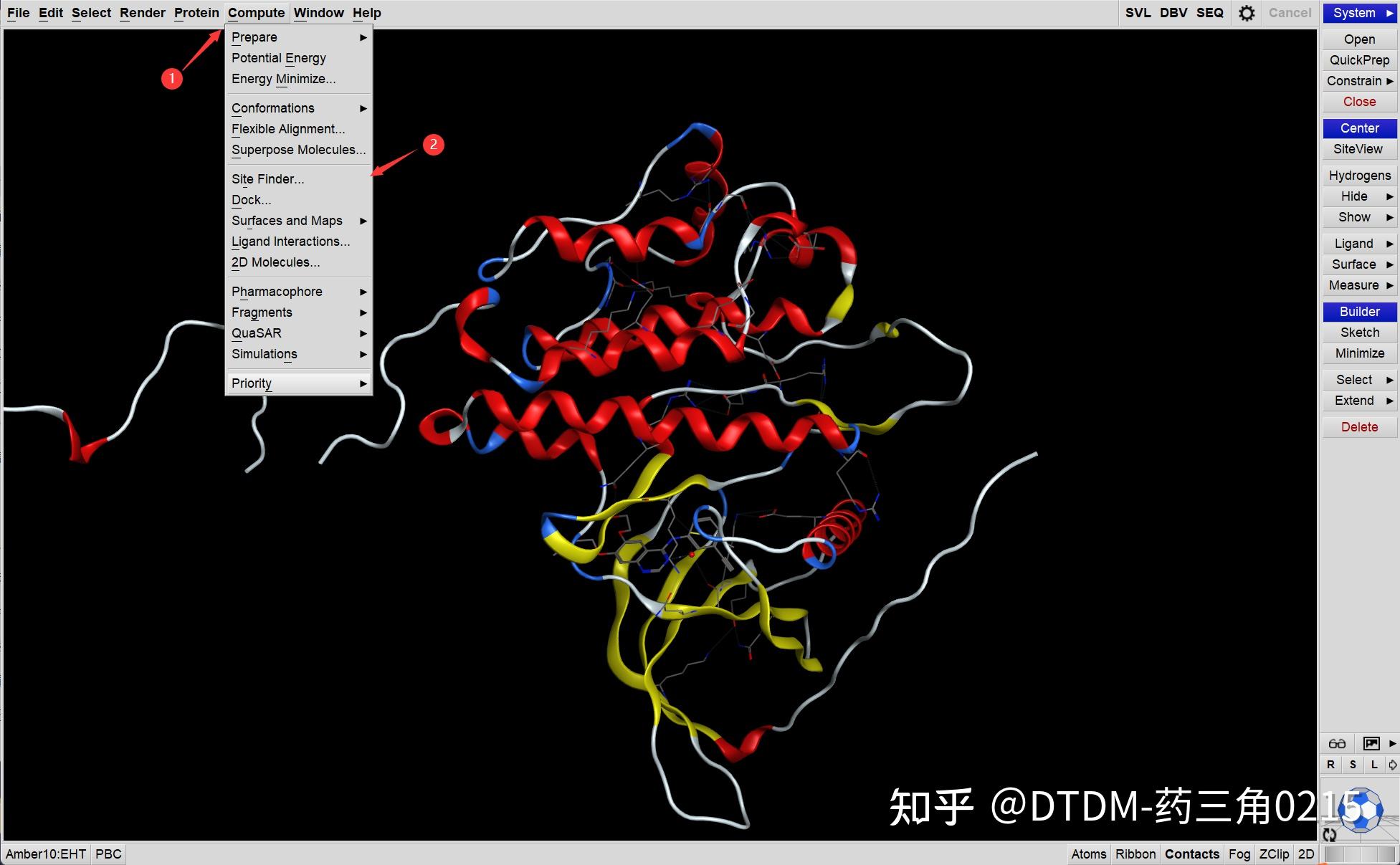Screen dimensions: 1400x865
Task: Open the Ligand dropdown on right panel
Action: [x=1359, y=244]
